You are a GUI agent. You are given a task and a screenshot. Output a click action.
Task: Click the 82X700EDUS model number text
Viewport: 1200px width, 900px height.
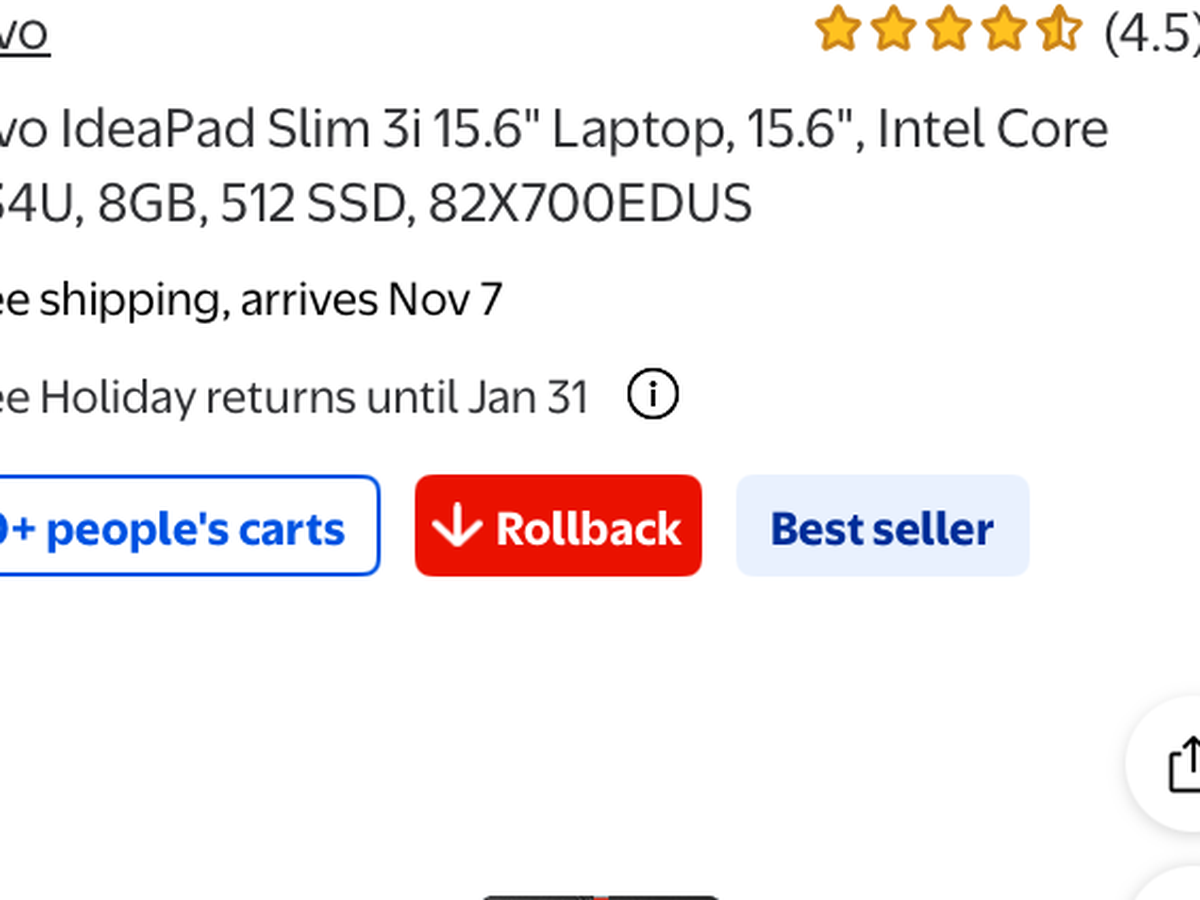[590, 204]
